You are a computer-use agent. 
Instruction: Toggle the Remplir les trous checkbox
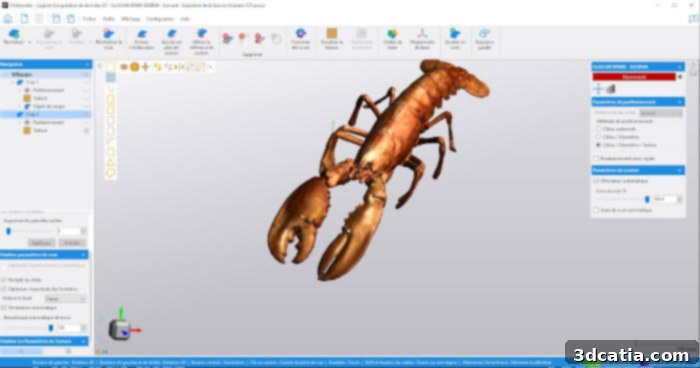pos(4,280)
